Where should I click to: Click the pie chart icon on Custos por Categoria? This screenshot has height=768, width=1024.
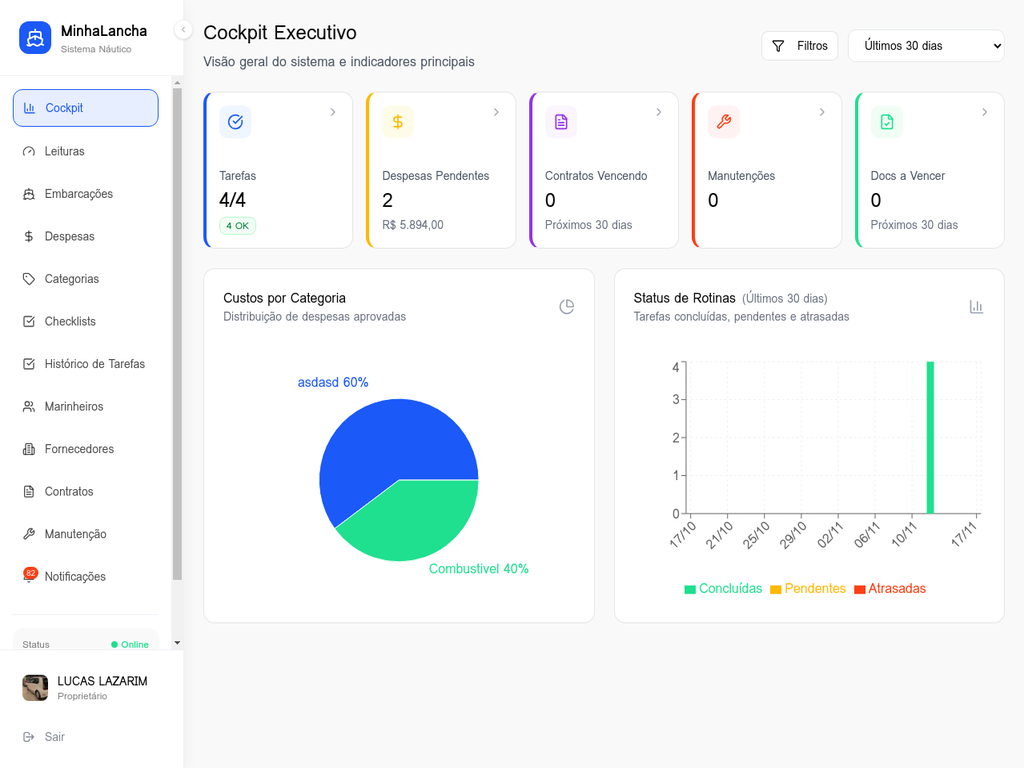tap(567, 307)
